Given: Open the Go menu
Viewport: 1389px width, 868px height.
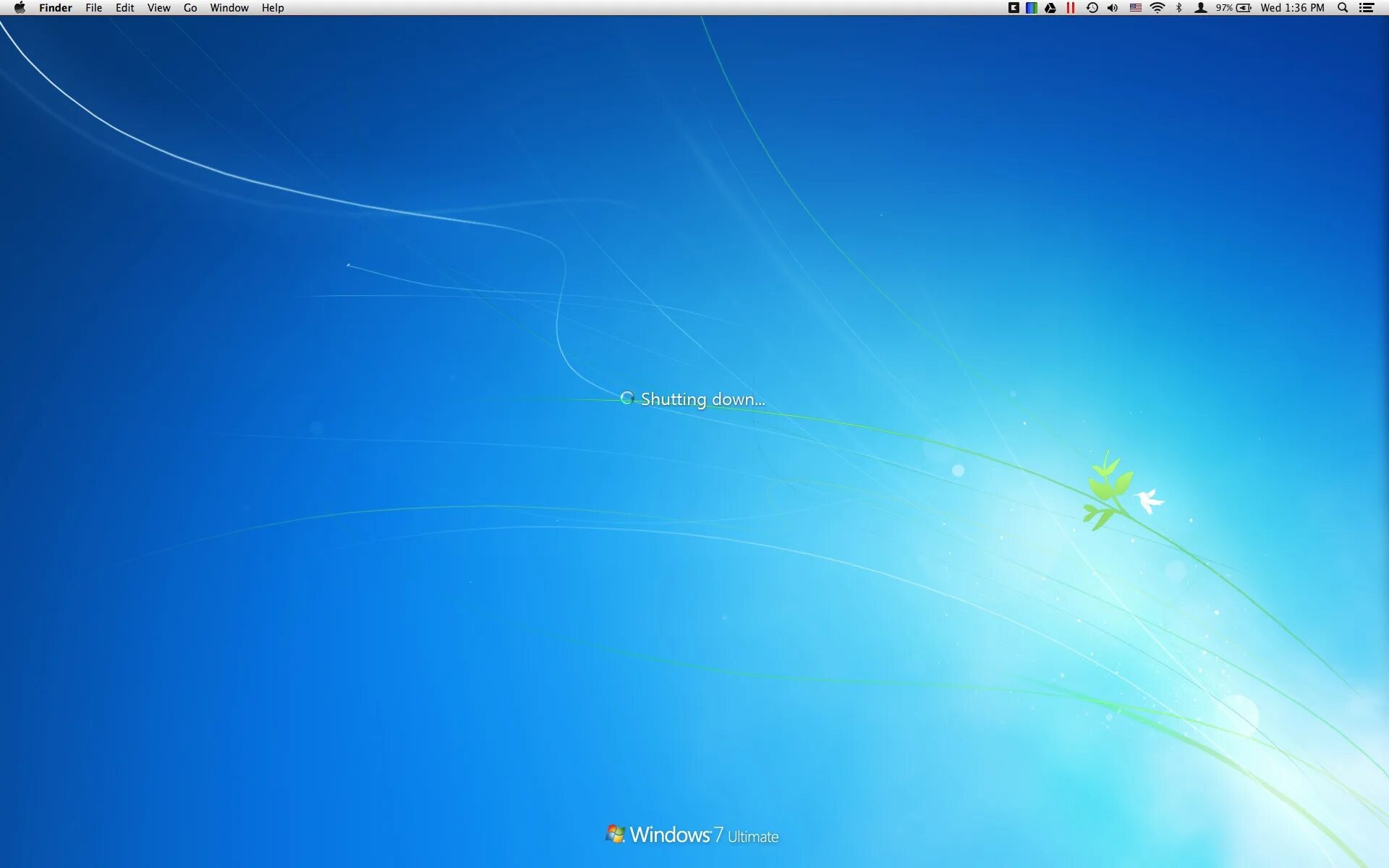Looking at the screenshot, I should pos(190,8).
